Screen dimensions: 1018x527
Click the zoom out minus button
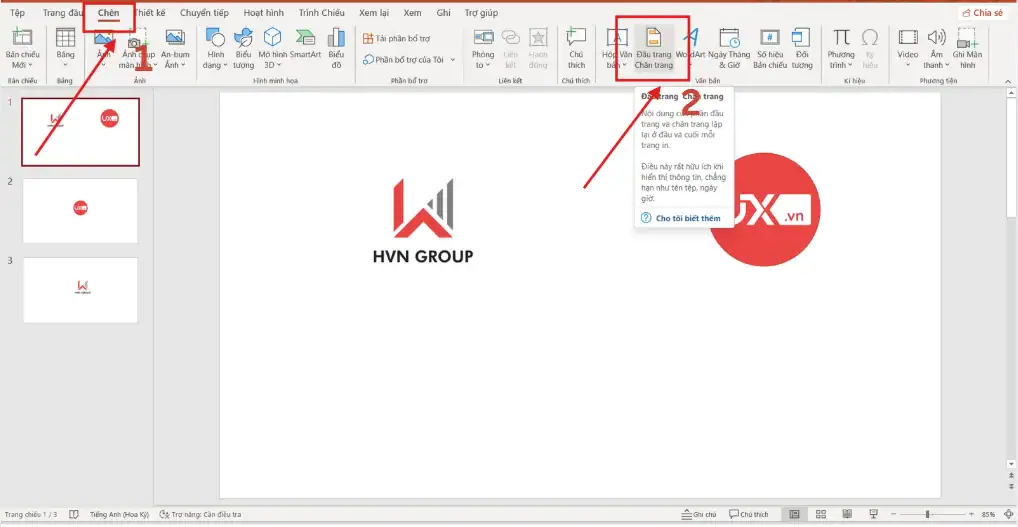click(x=893, y=514)
